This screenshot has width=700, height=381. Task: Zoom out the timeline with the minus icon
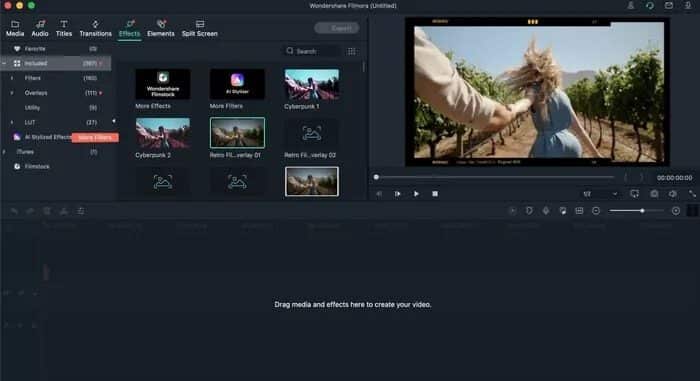596,211
